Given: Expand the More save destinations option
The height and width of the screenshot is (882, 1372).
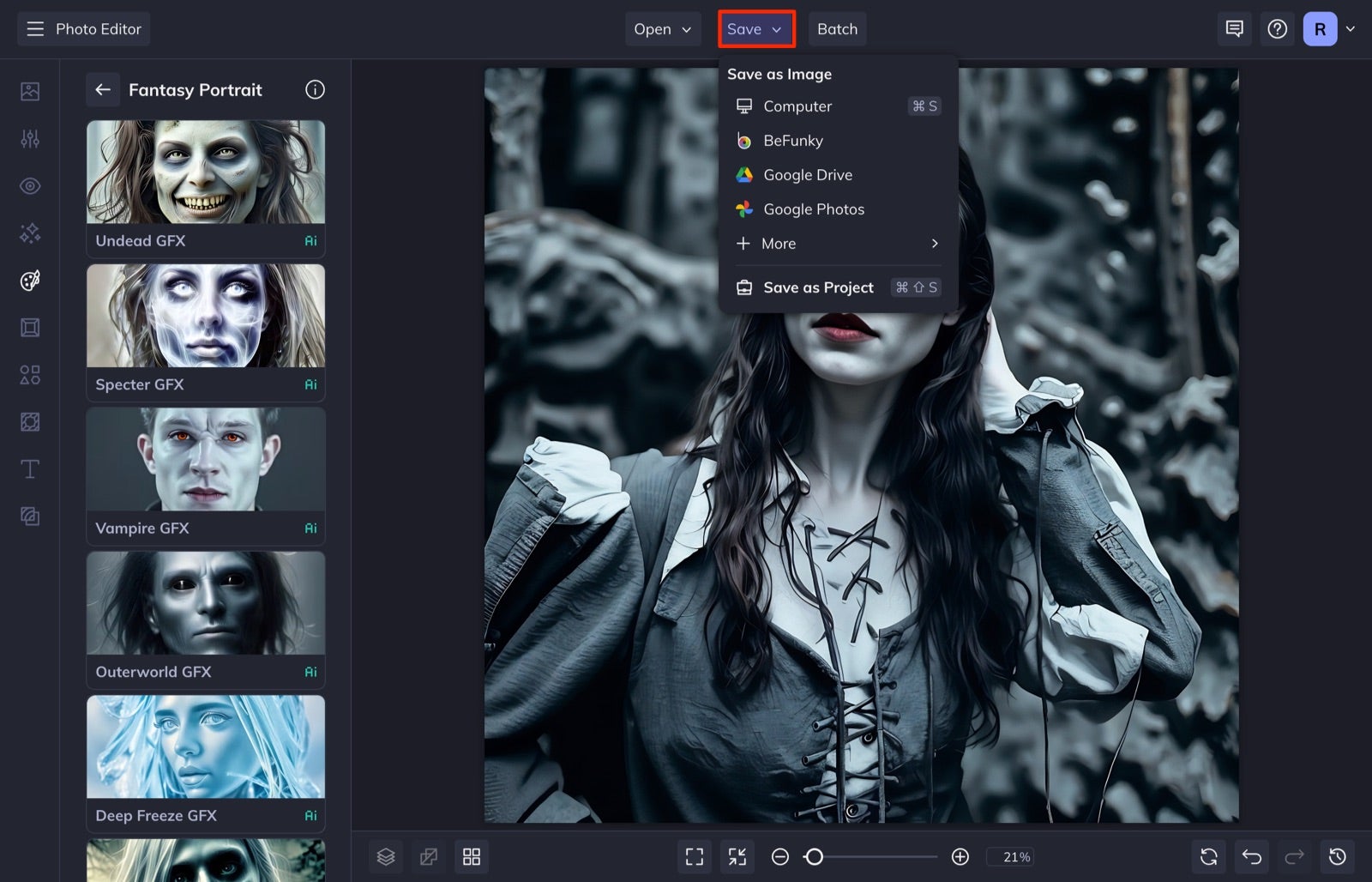Looking at the screenshot, I should pos(777,244).
